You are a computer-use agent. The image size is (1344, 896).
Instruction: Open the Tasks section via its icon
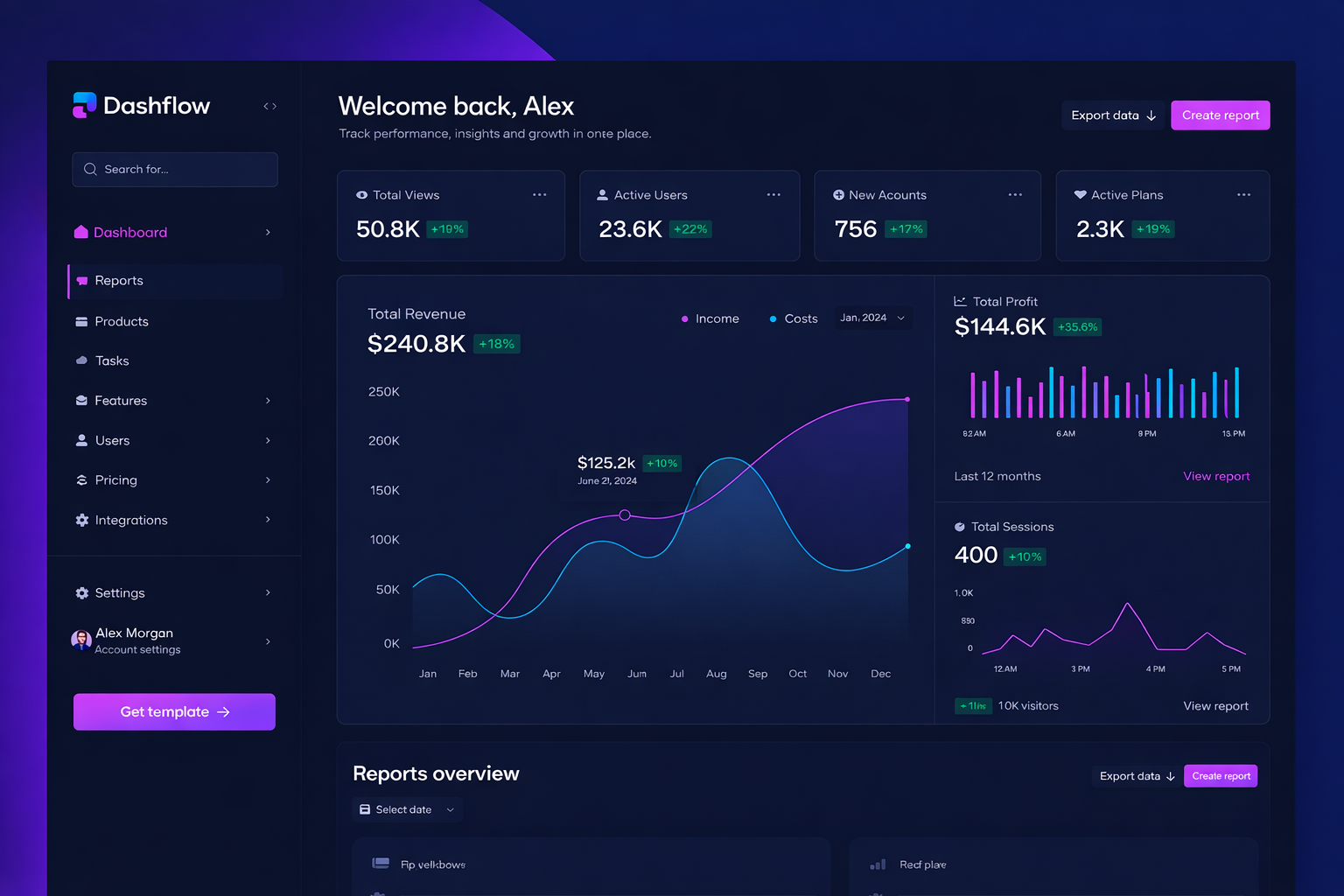point(81,360)
